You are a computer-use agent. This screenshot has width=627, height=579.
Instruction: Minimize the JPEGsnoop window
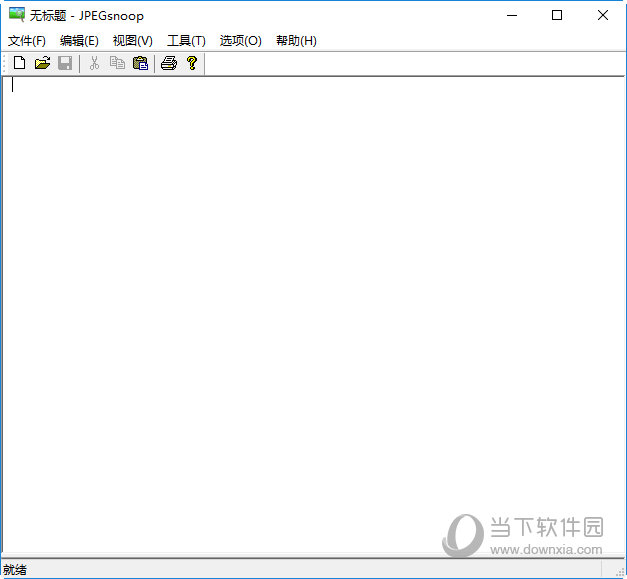coord(512,15)
